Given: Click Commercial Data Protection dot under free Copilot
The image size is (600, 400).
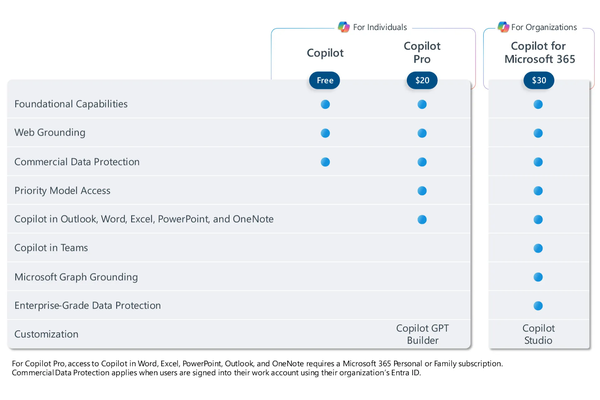Looking at the screenshot, I should pyautogui.click(x=325, y=162).
